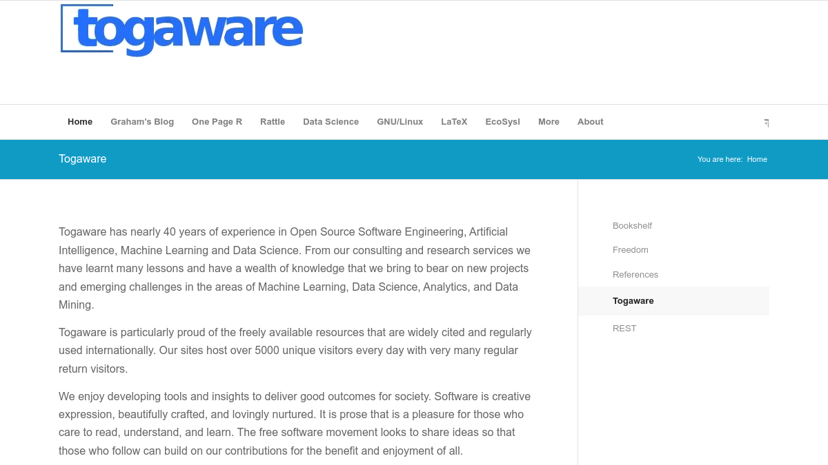Screen dimensions: 828x465
Task: Select the Rattle menu item
Action: pyautogui.click(x=272, y=122)
